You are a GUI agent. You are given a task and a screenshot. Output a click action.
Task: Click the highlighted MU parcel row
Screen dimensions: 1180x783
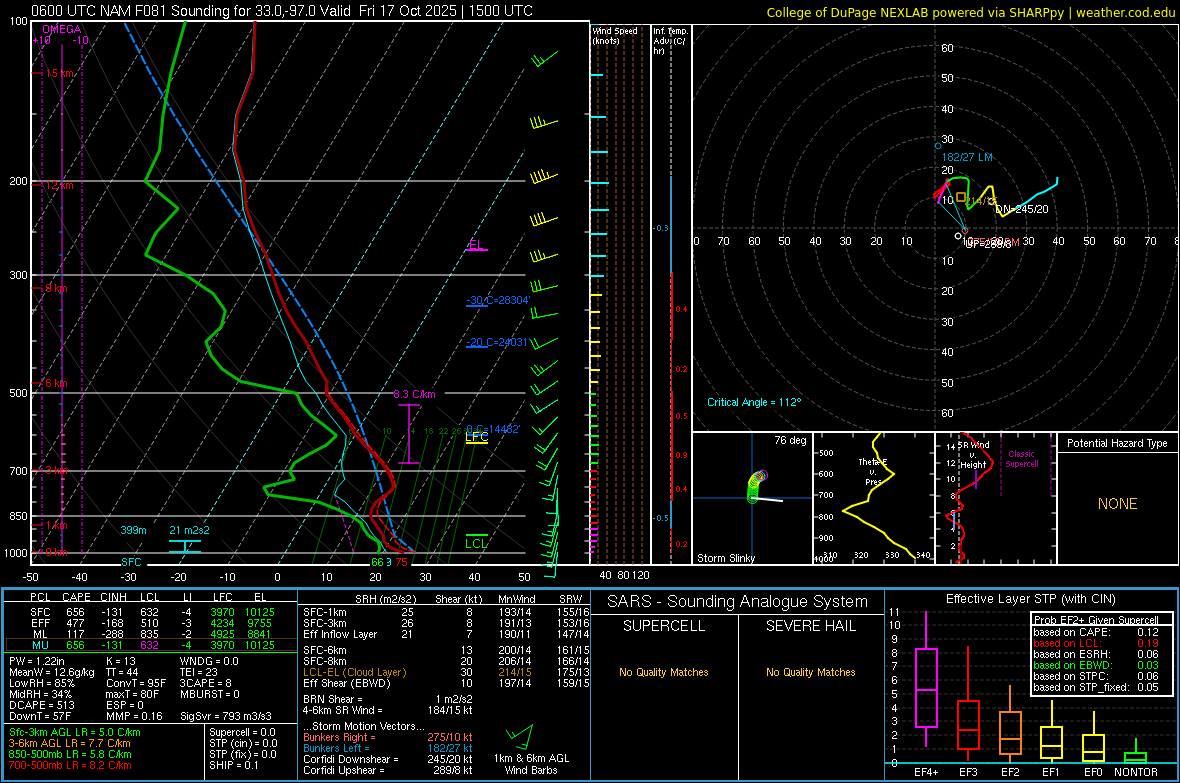pyautogui.click(x=151, y=644)
